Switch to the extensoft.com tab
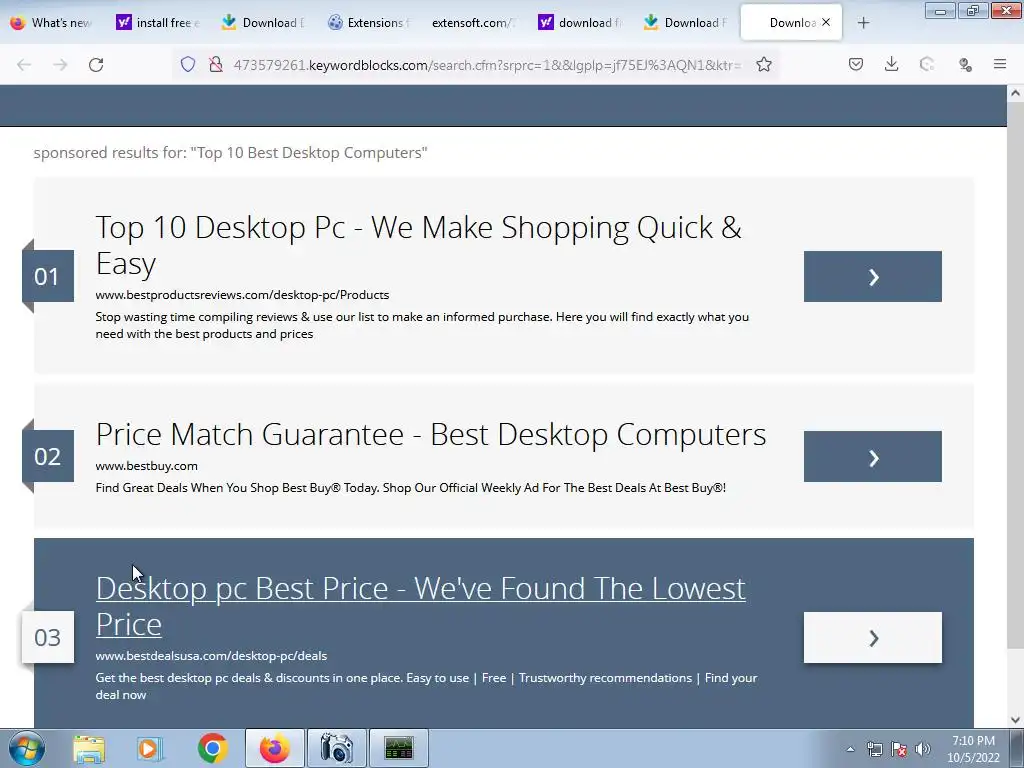 pyautogui.click(x=475, y=23)
